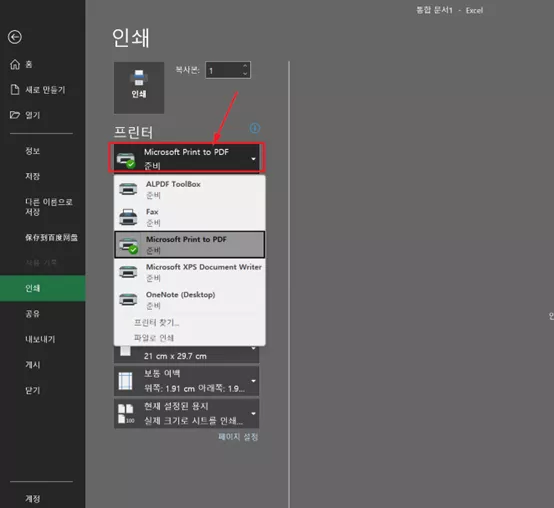Click 파일로 인쇄 in printer list
Screen dimensions: 554x508
point(154,338)
